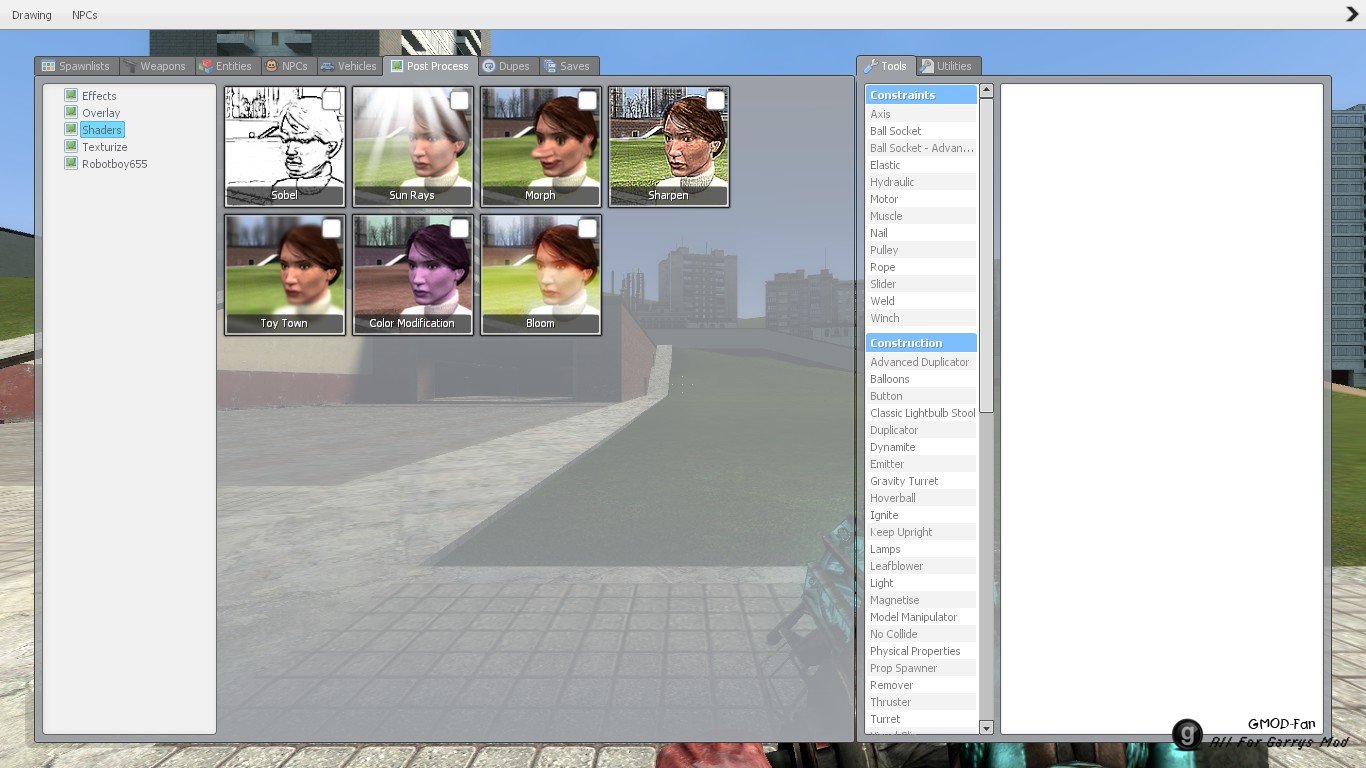Select the Remover tool
Image resolution: width=1366 pixels, height=768 pixels.
click(x=921, y=685)
